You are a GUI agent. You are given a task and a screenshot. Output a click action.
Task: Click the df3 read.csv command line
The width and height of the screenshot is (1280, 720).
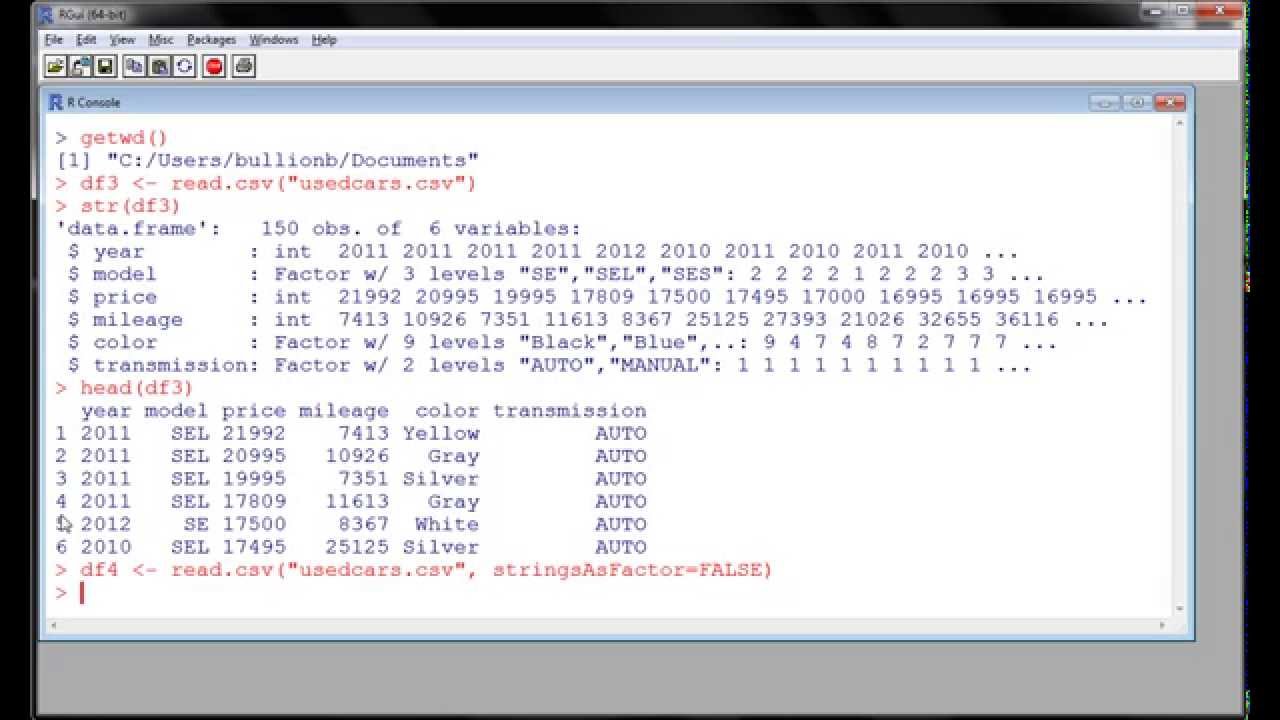[266, 184]
